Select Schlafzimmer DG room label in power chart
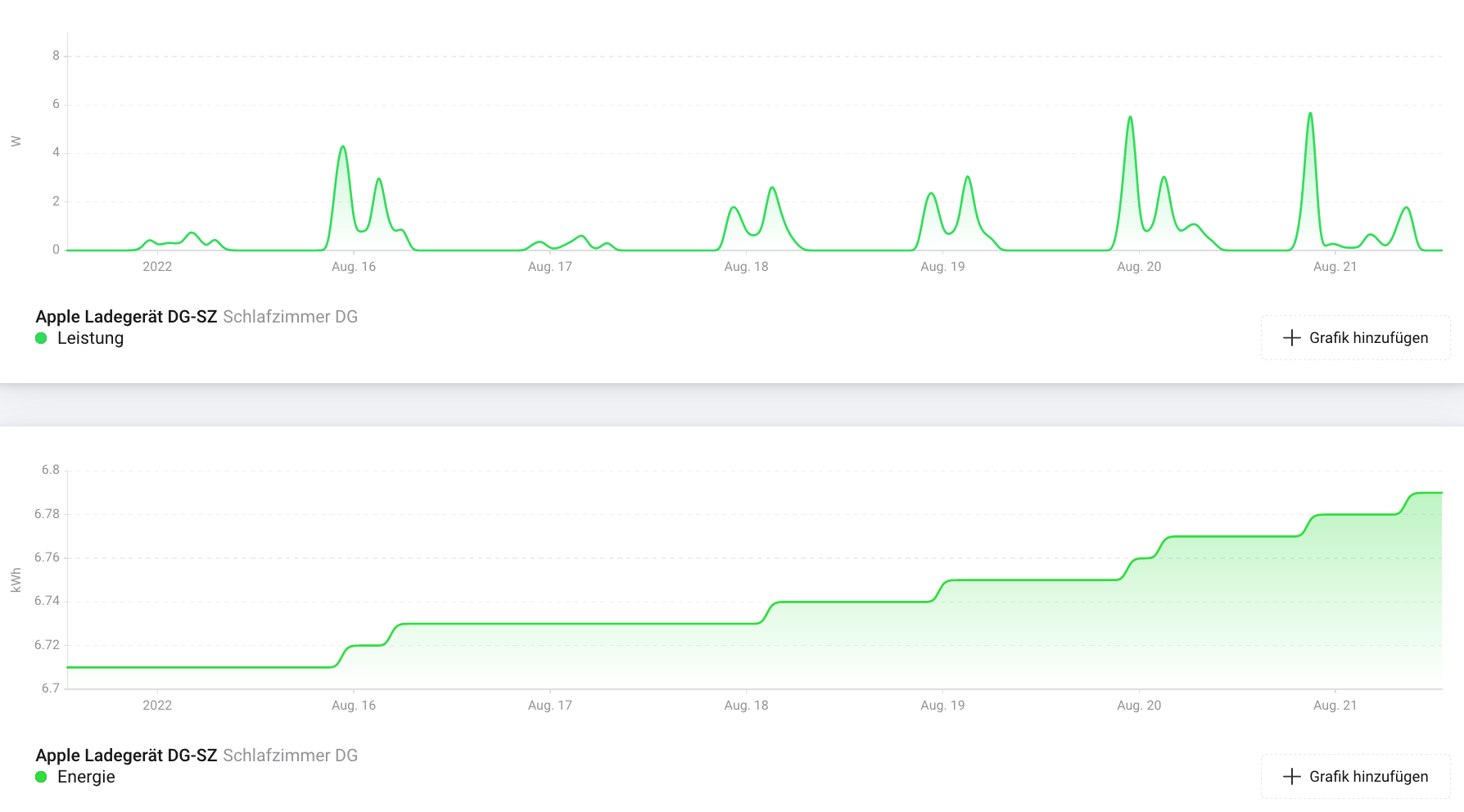Screen dimensions: 1464x812 pyautogui.click(x=290, y=317)
